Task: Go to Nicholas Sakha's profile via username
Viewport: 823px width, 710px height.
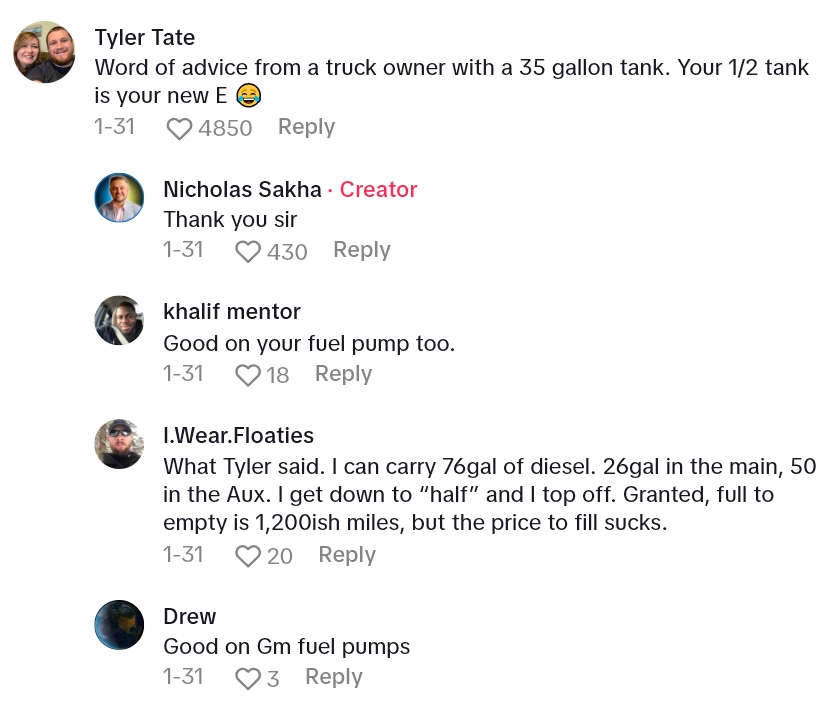Action: click(x=242, y=190)
